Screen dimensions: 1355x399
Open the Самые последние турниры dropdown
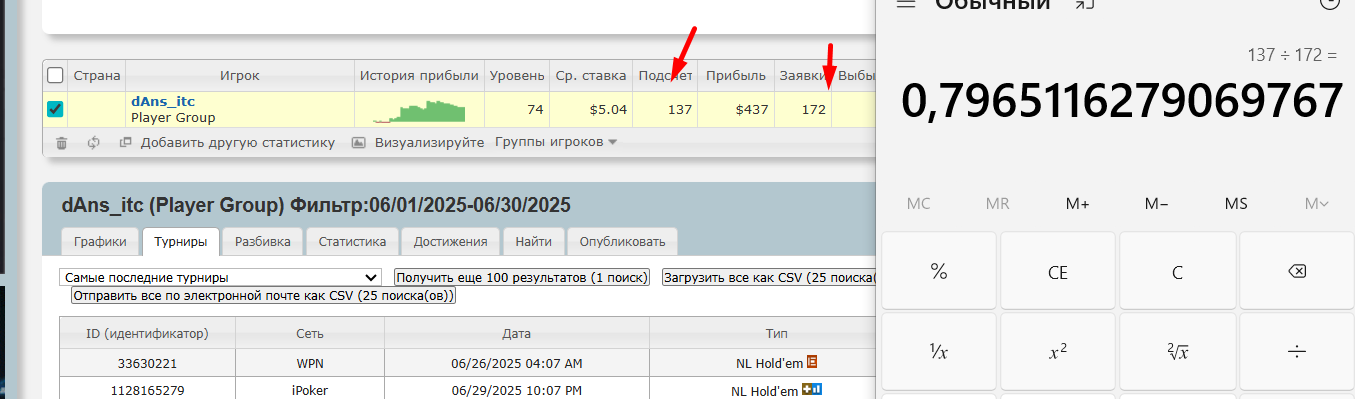(220, 277)
